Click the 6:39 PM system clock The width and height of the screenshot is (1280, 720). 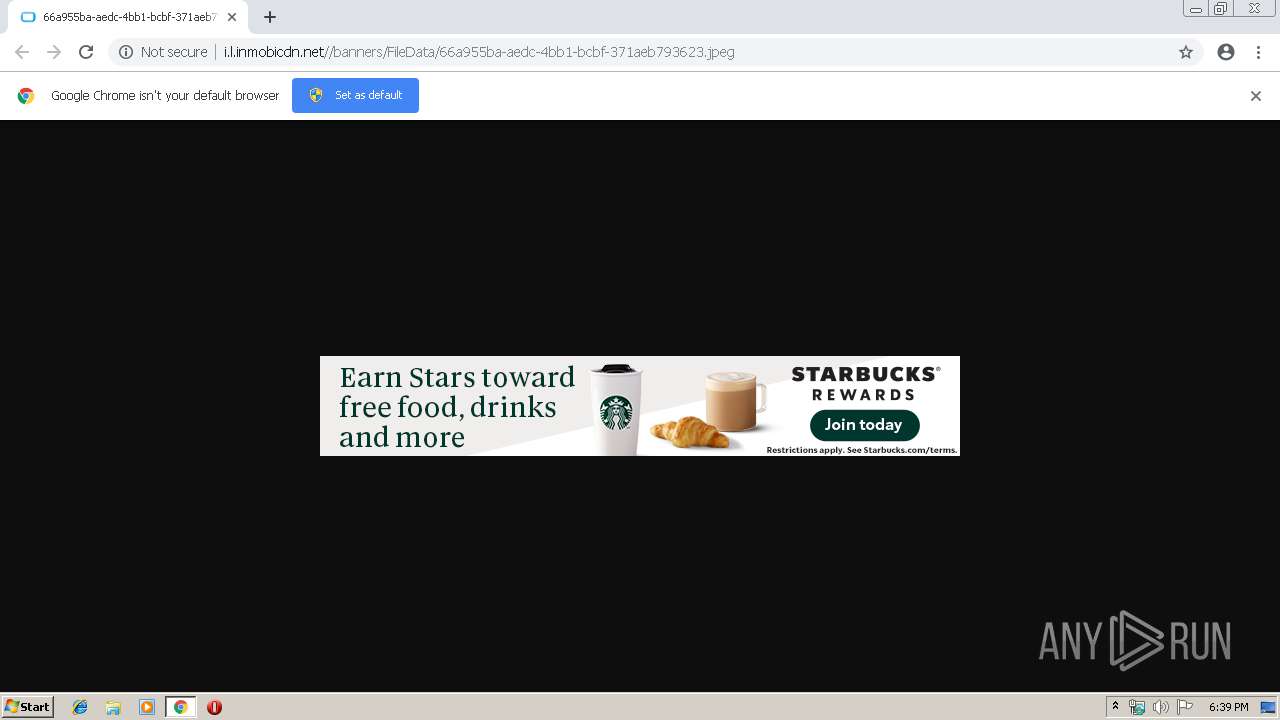1228,707
